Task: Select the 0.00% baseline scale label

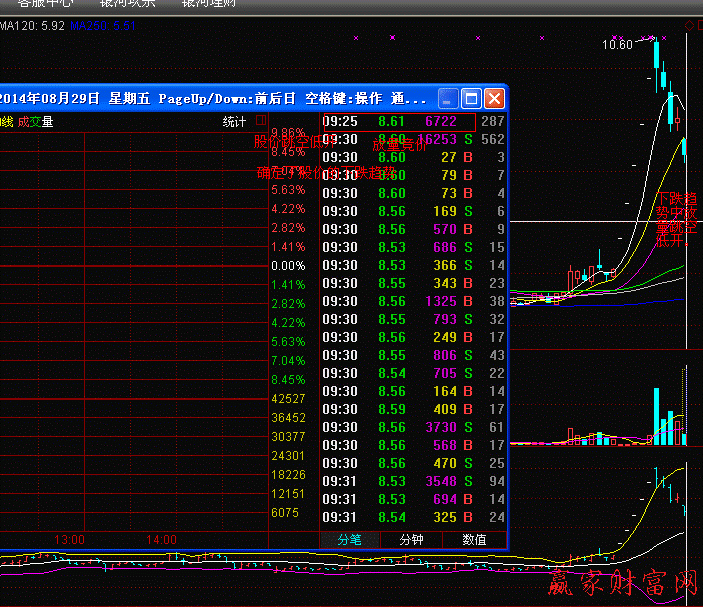Action: pyautogui.click(x=288, y=266)
